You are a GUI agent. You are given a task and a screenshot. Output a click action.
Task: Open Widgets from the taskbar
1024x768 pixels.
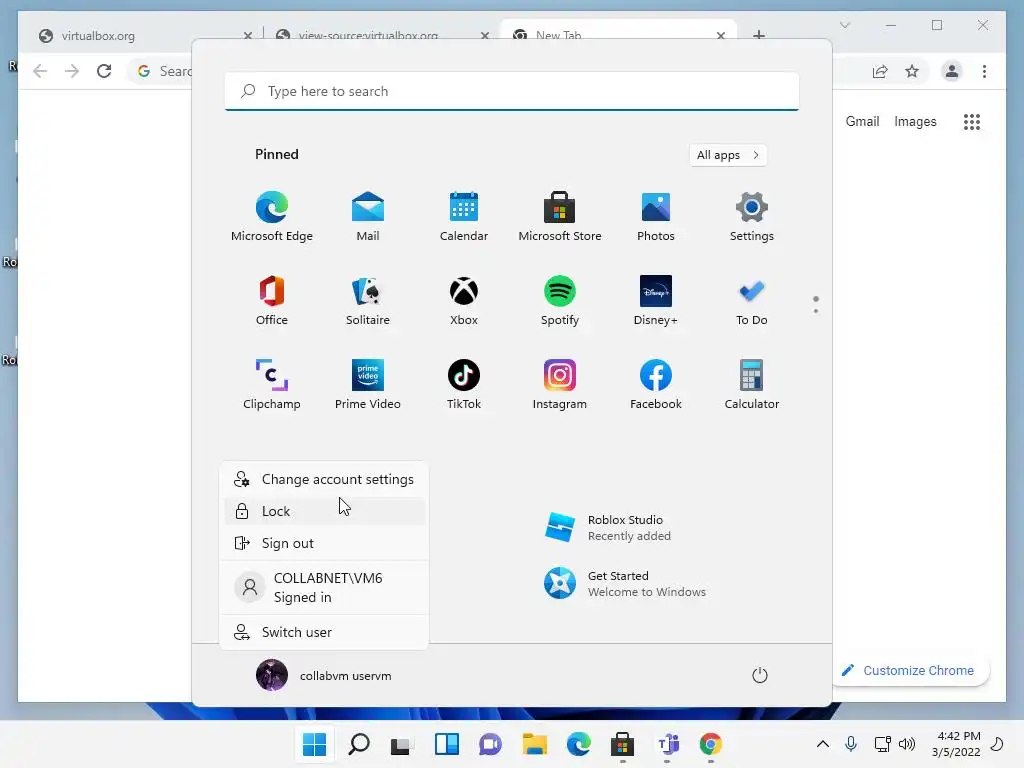pyautogui.click(x=447, y=744)
